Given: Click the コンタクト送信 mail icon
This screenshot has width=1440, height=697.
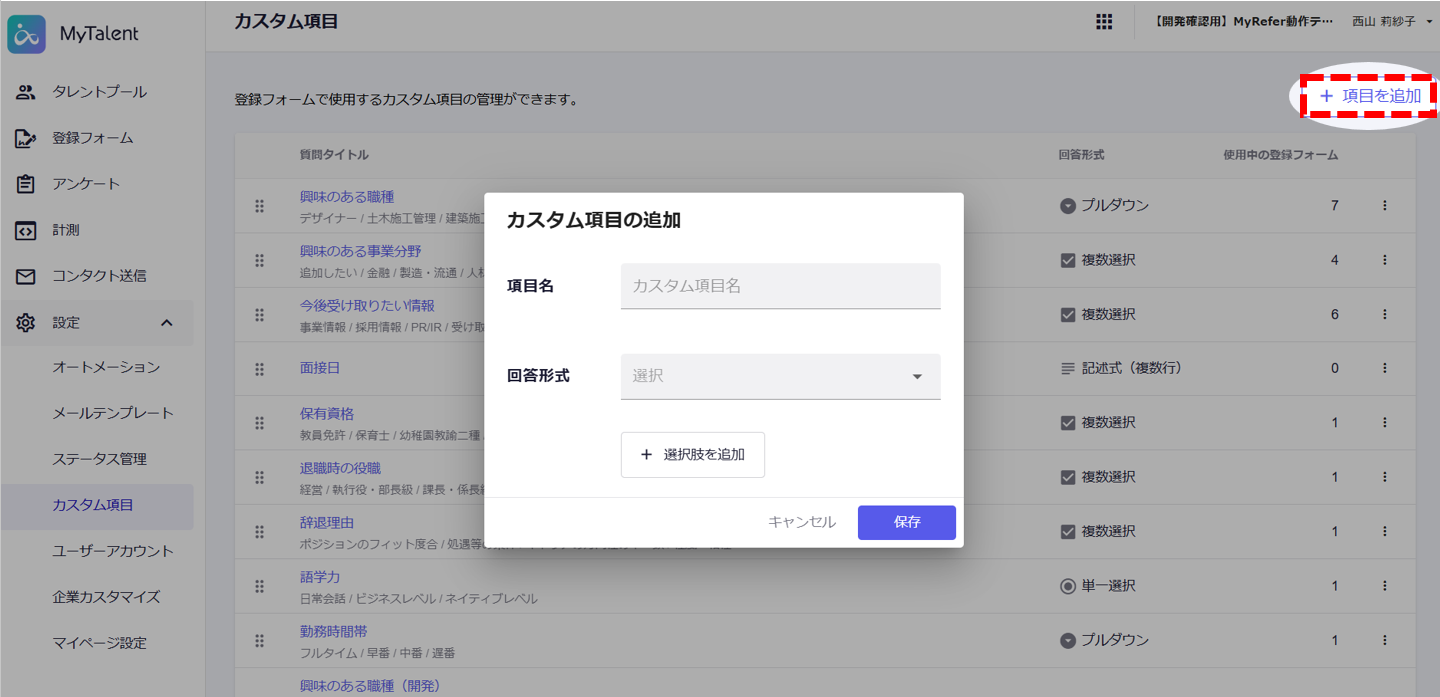Looking at the screenshot, I should (x=26, y=276).
